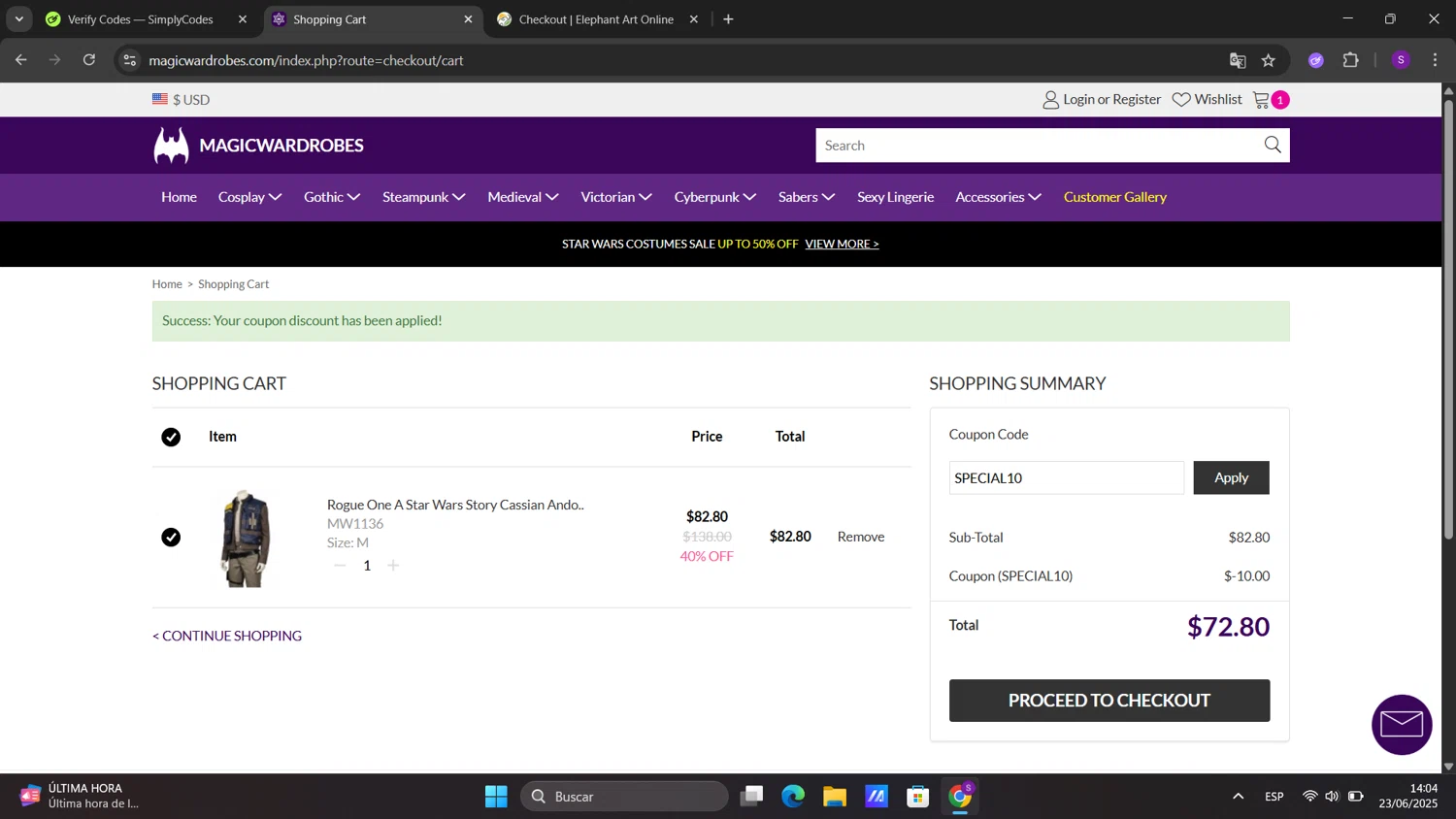The height and width of the screenshot is (819, 1456).
Task: Click the page vertical scrollbar
Action: (1448, 318)
